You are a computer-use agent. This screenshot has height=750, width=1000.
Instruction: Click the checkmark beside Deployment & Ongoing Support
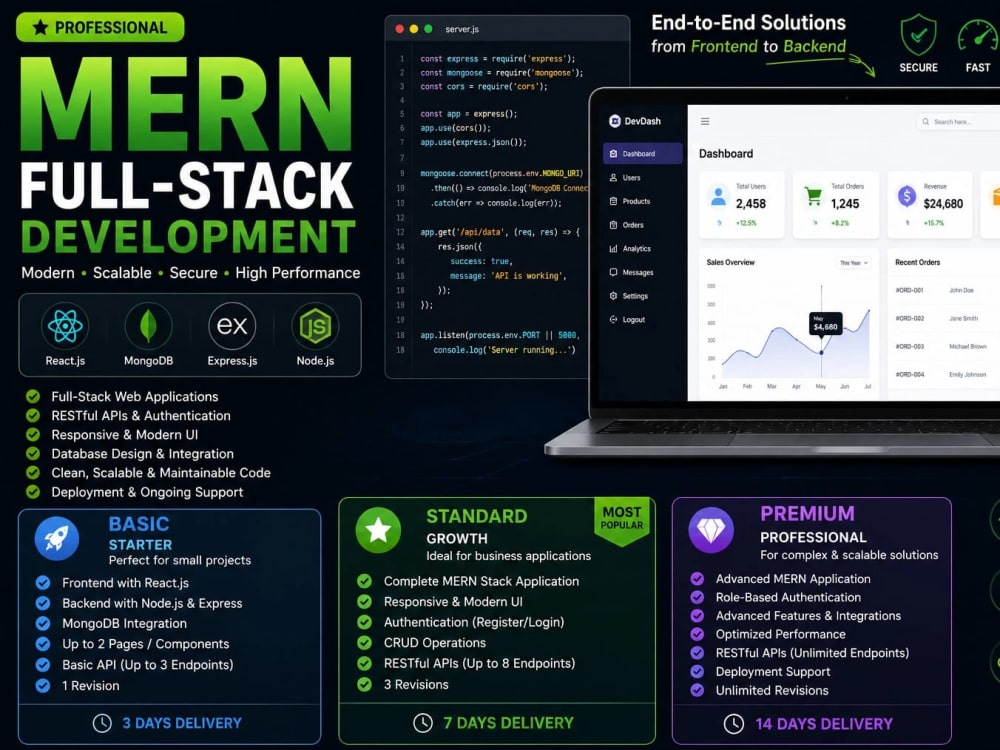point(33,492)
